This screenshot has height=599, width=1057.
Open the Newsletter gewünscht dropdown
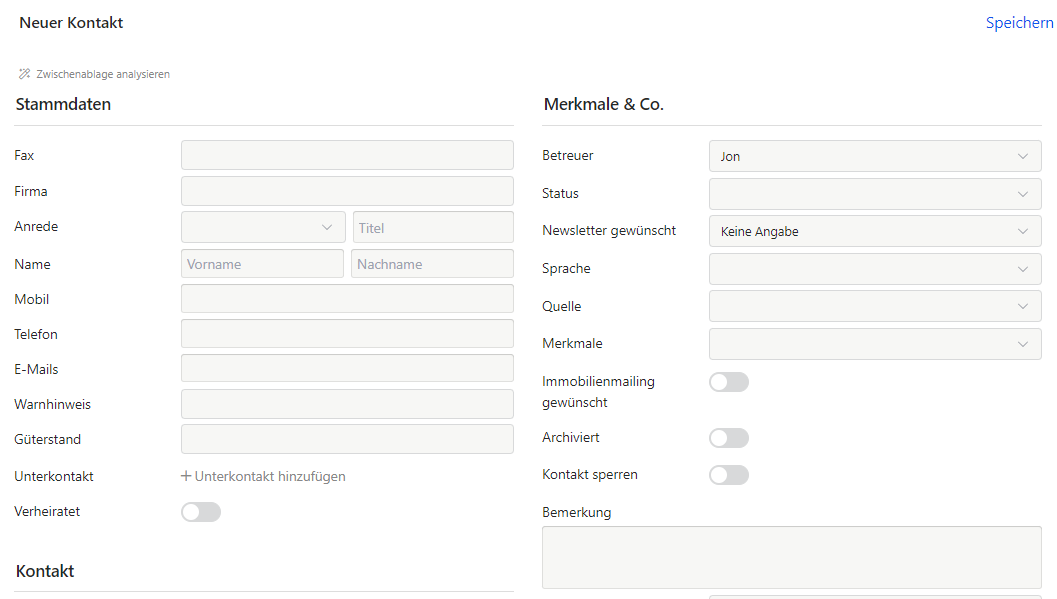pyautogui.click(x=875, y=231)
